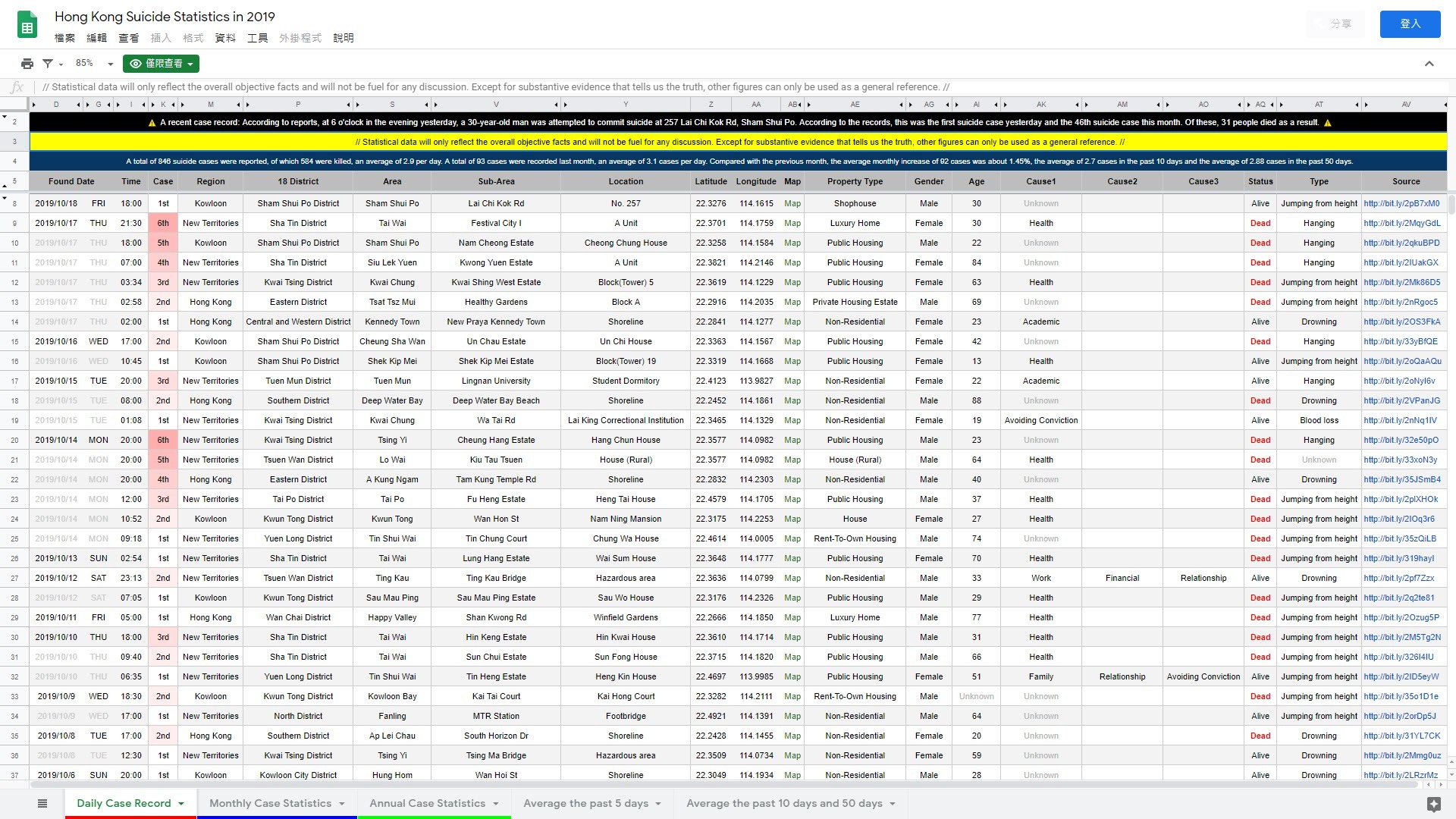Open the filter views dropdown arrow

(x=61, y=64)
